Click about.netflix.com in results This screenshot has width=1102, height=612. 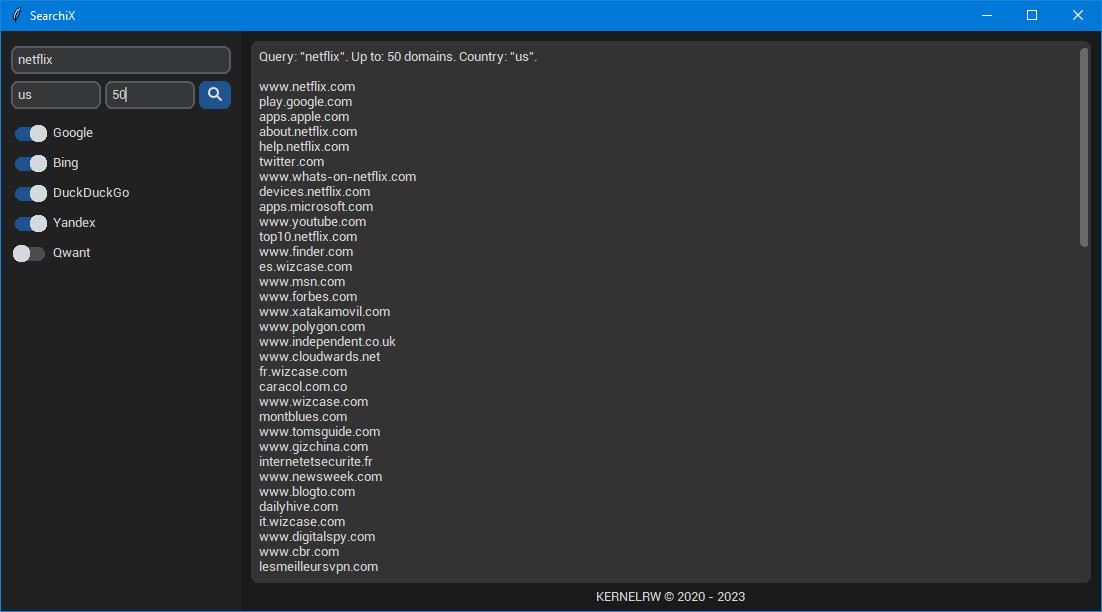(x=308, y=131)
